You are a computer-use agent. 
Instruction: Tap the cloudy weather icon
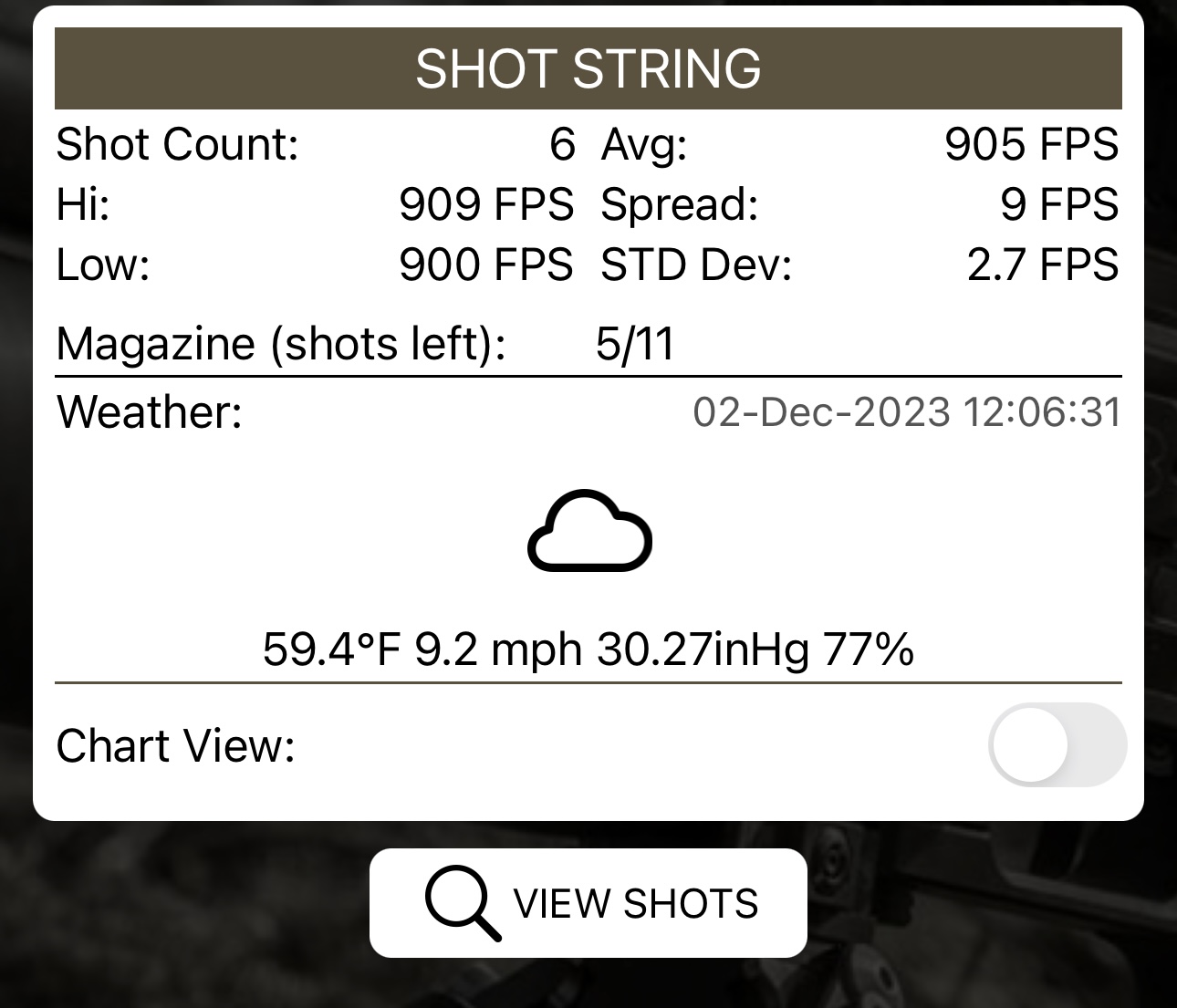589,531
